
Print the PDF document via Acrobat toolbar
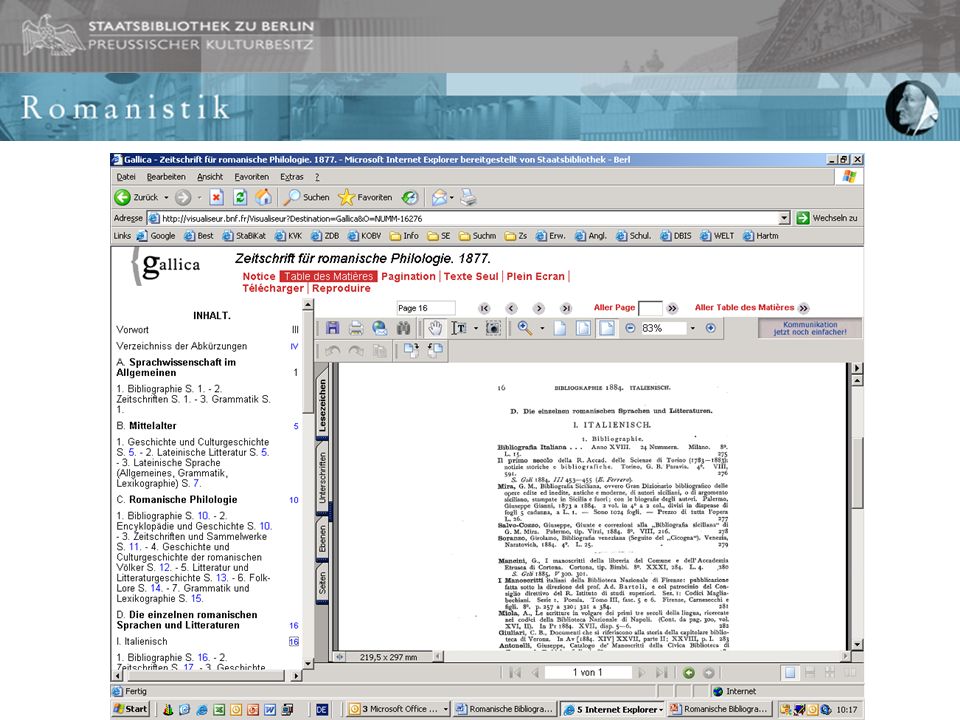[x=356, y=328]
